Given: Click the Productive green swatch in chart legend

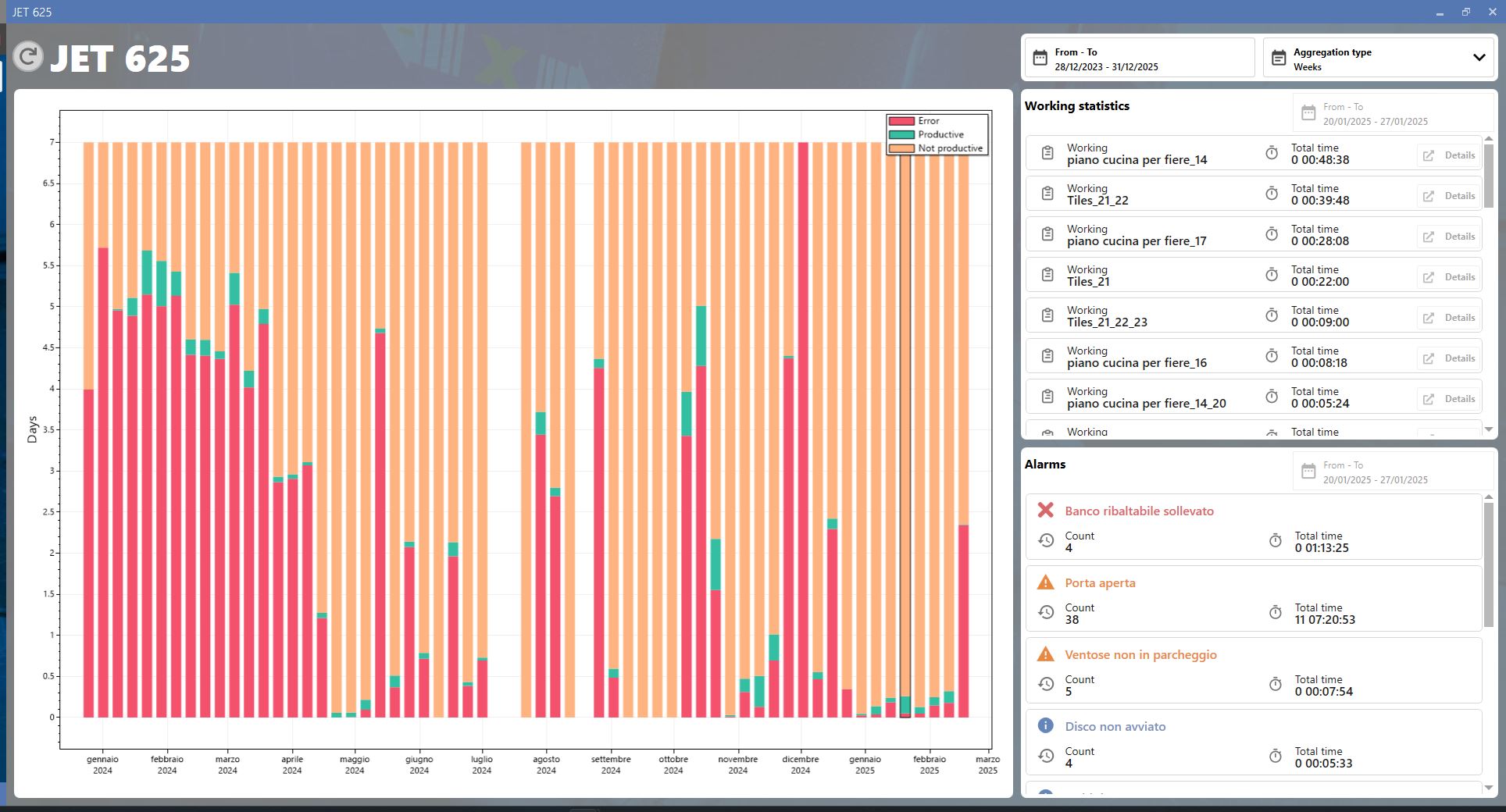Looking at the screenshot, I should [901, 134].
